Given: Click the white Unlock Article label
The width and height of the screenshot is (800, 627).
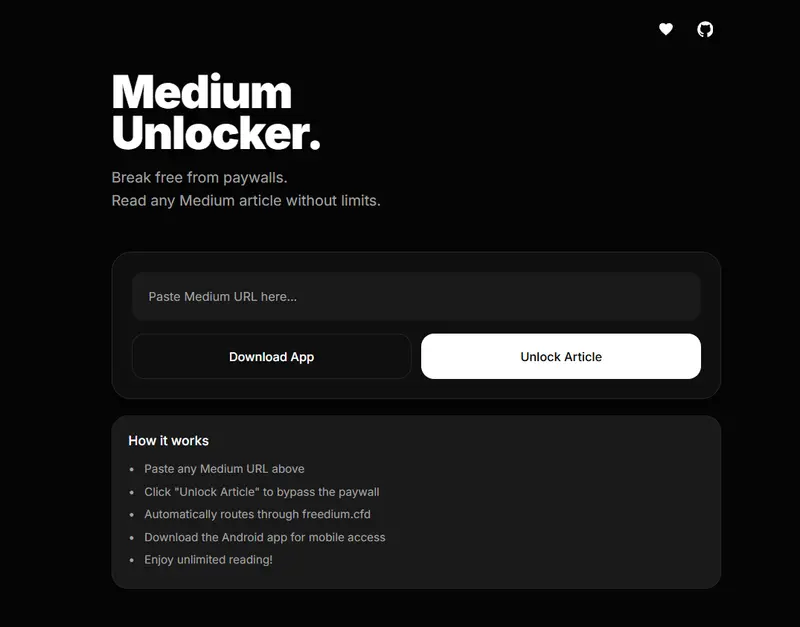Looking at the screenshot, I should (561, 356).
